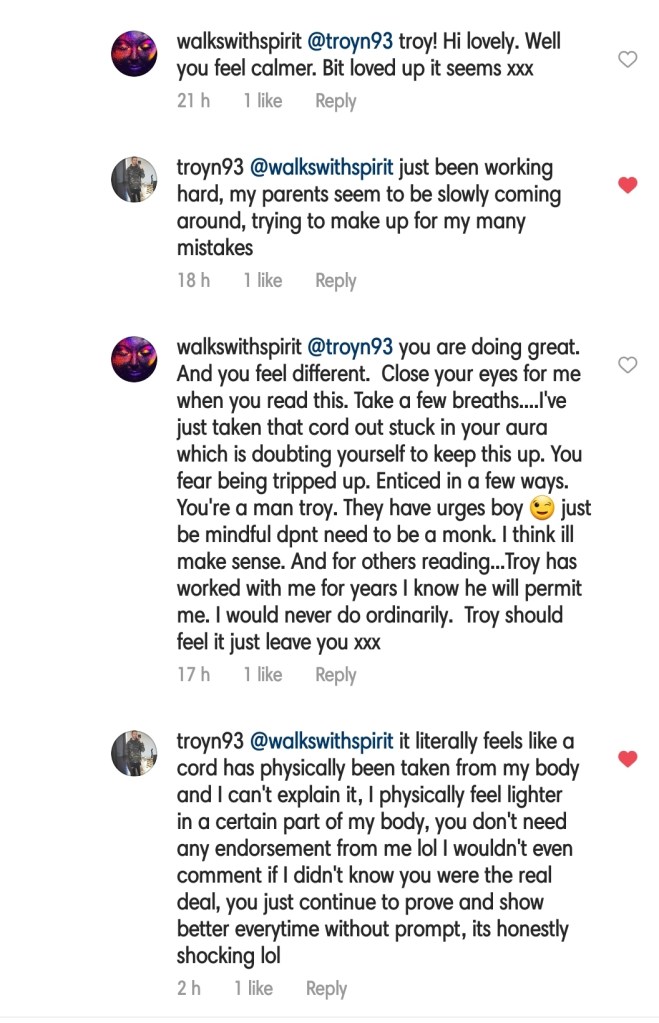Open walkswithspirit avatar on 17 h comment
This screenshot has width=659, height=1023.
coord(134,360)
